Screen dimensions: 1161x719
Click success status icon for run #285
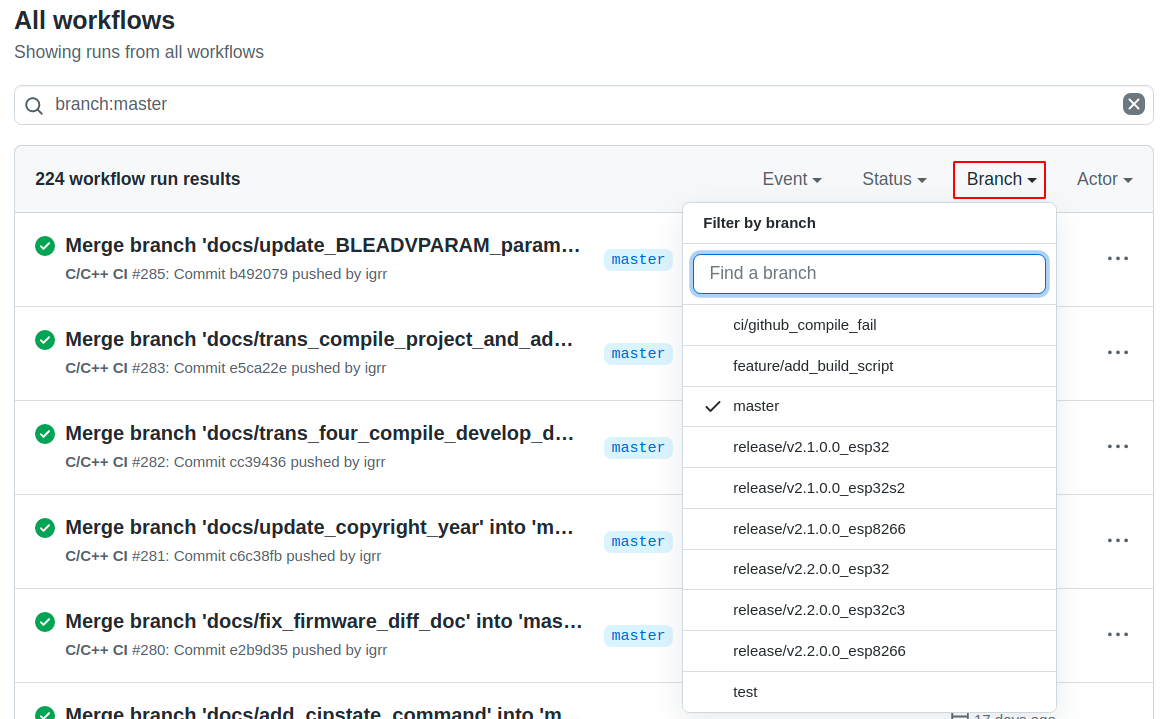45,246
